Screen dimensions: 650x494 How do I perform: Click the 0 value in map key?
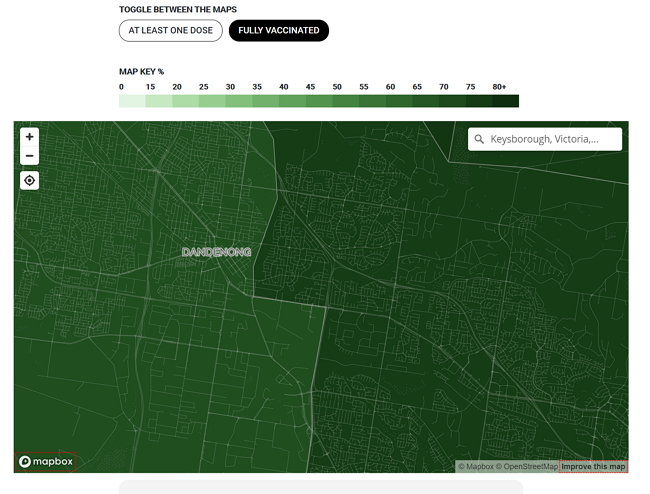(121, 87)
